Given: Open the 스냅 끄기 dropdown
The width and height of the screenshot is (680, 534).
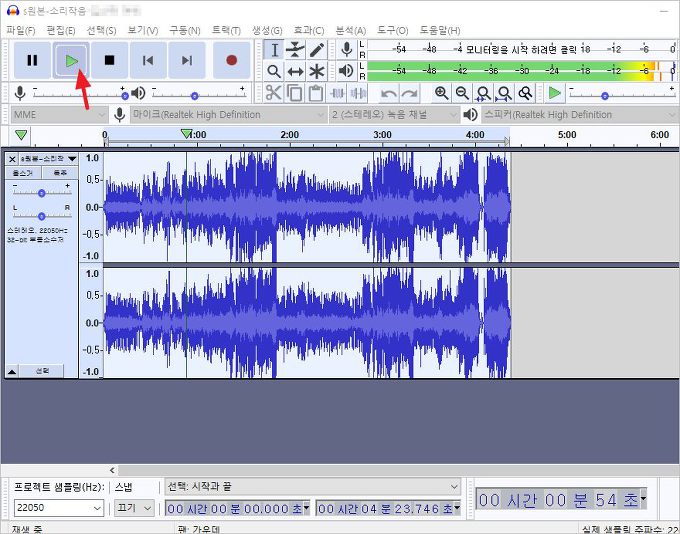Looking at the screenshot, I should coord(134,508).
